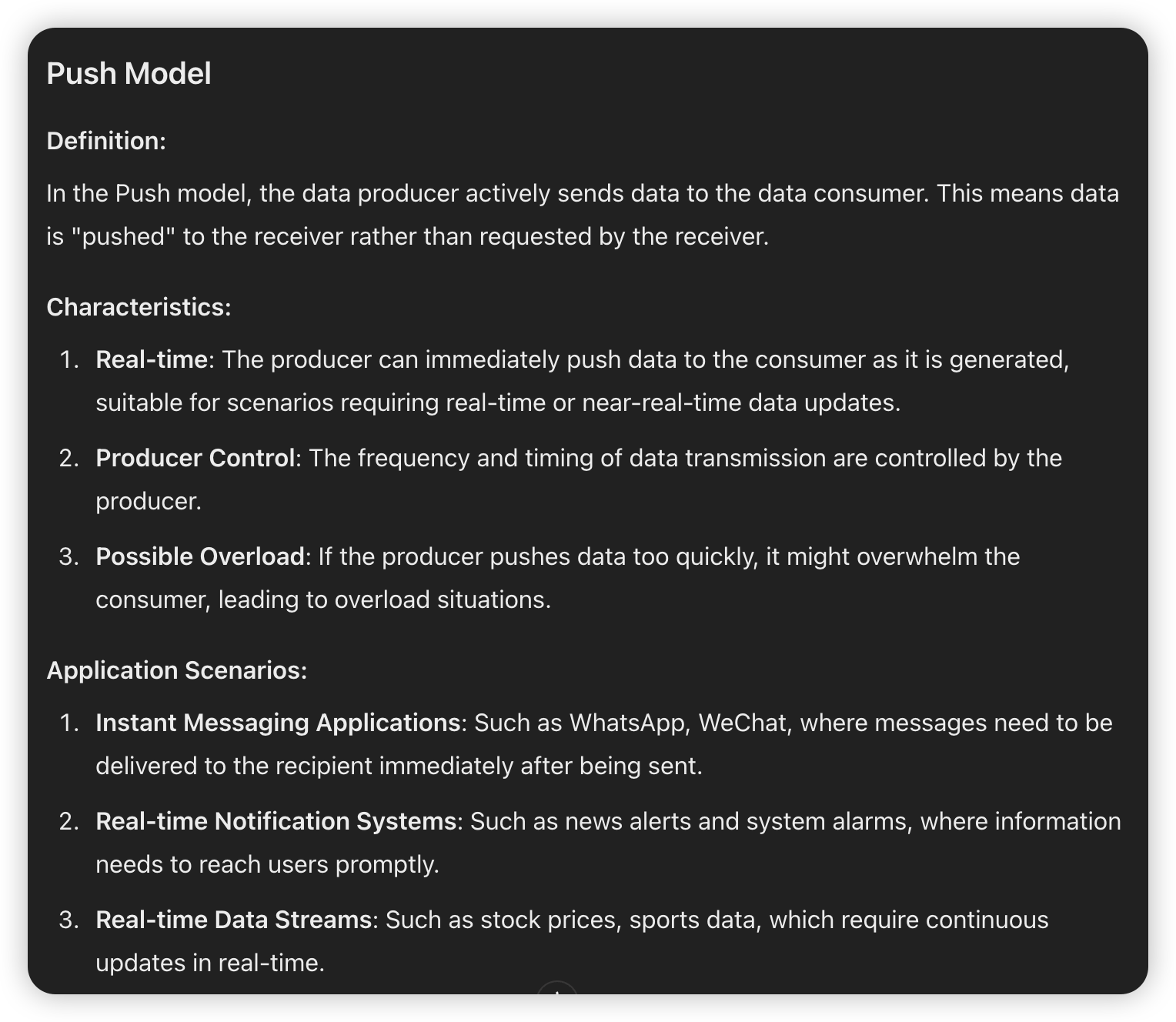This screenshot has height=1022, width=1176.
Task: Click 'consumer, leading to overload situations.' line
Action: tap(323, 600)
